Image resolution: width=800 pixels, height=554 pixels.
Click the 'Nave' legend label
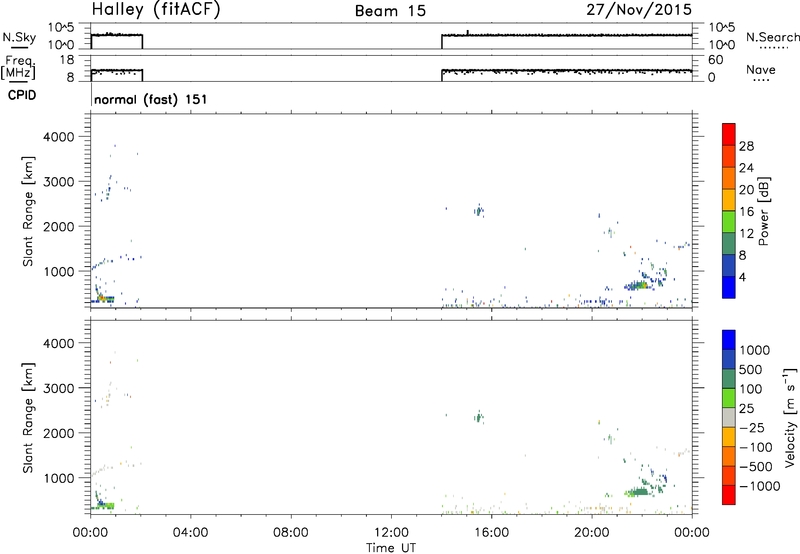[761, 69]
